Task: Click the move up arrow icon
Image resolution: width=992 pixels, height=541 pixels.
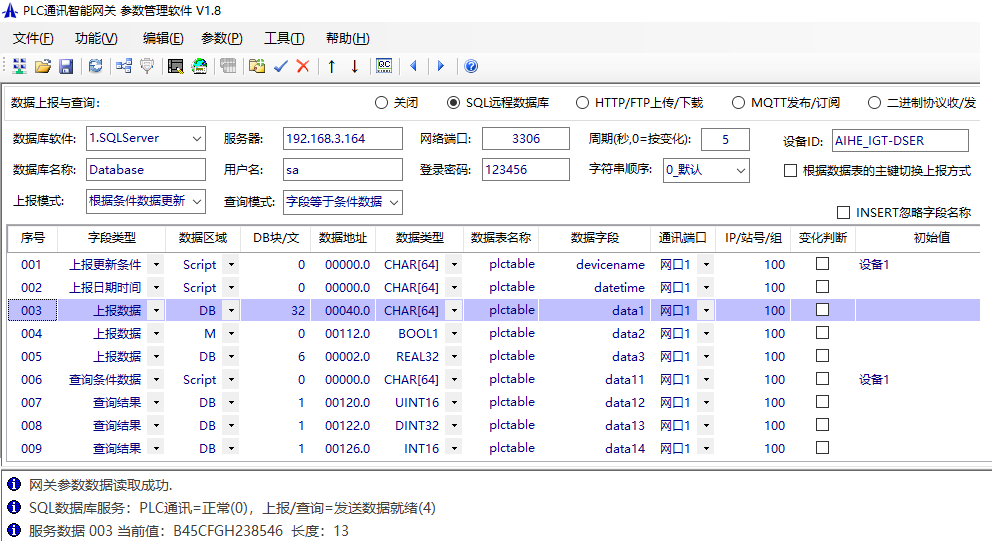Action: (x=332, y=66)
